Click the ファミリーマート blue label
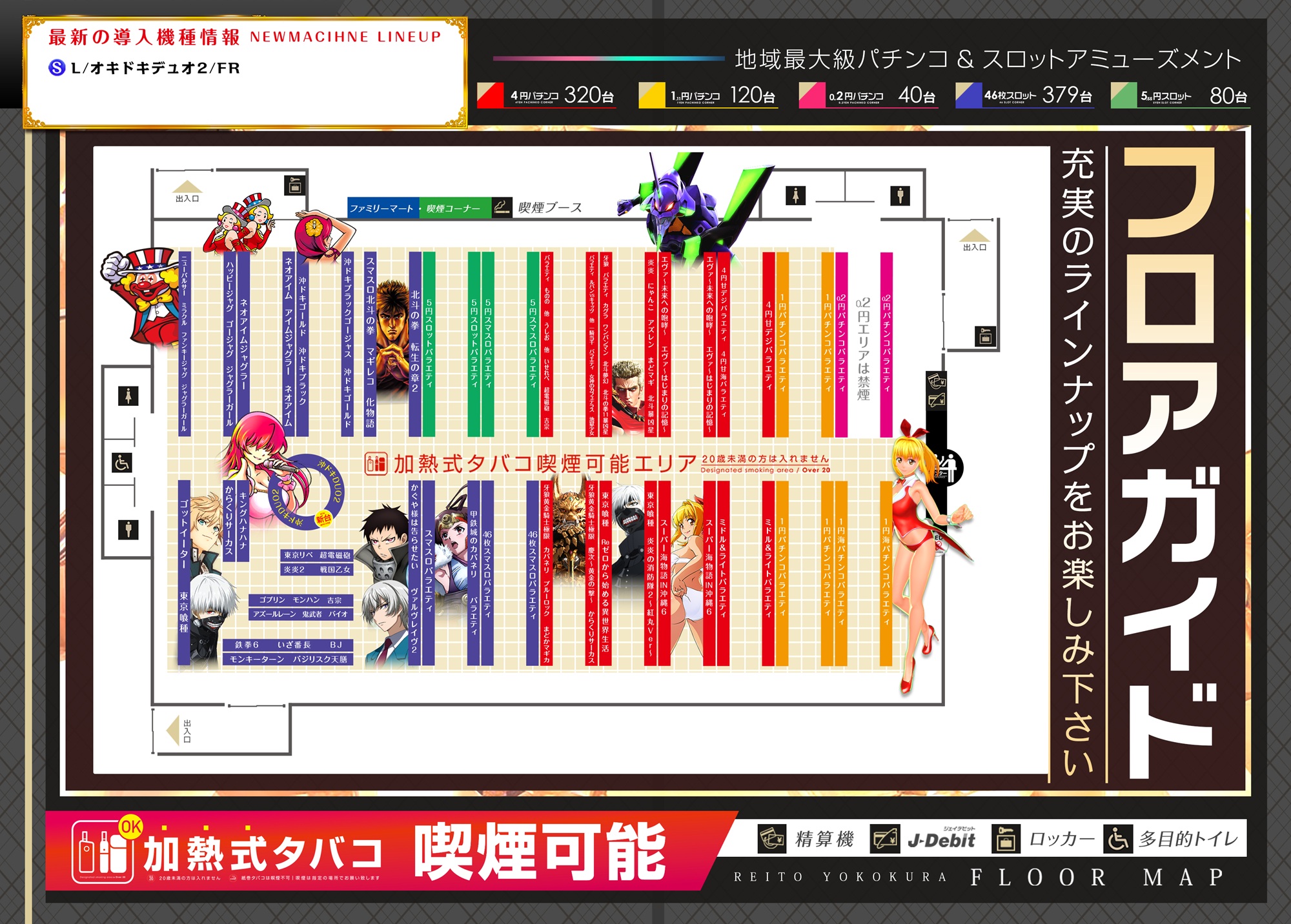Screen dimensions: 1291x924 (382, 208)
